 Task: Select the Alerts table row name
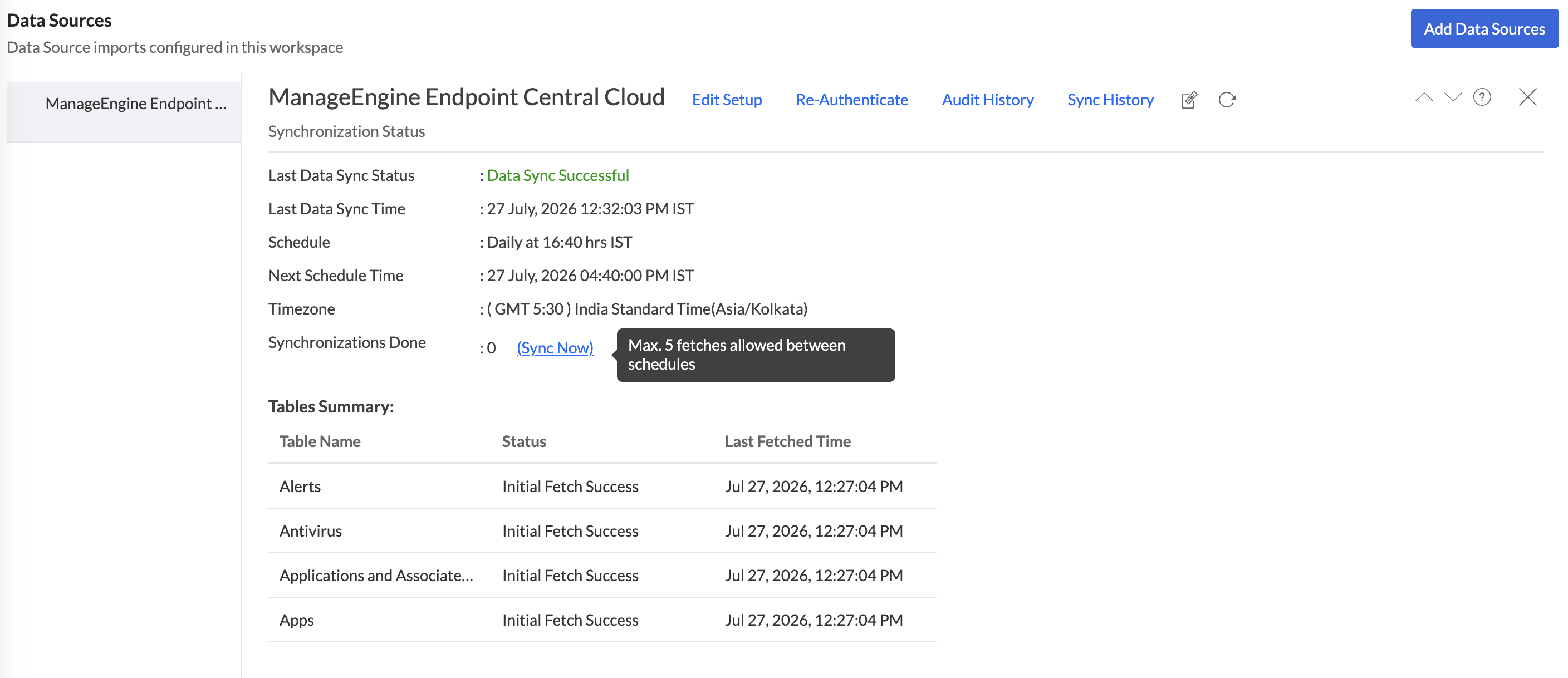(300, 487)
